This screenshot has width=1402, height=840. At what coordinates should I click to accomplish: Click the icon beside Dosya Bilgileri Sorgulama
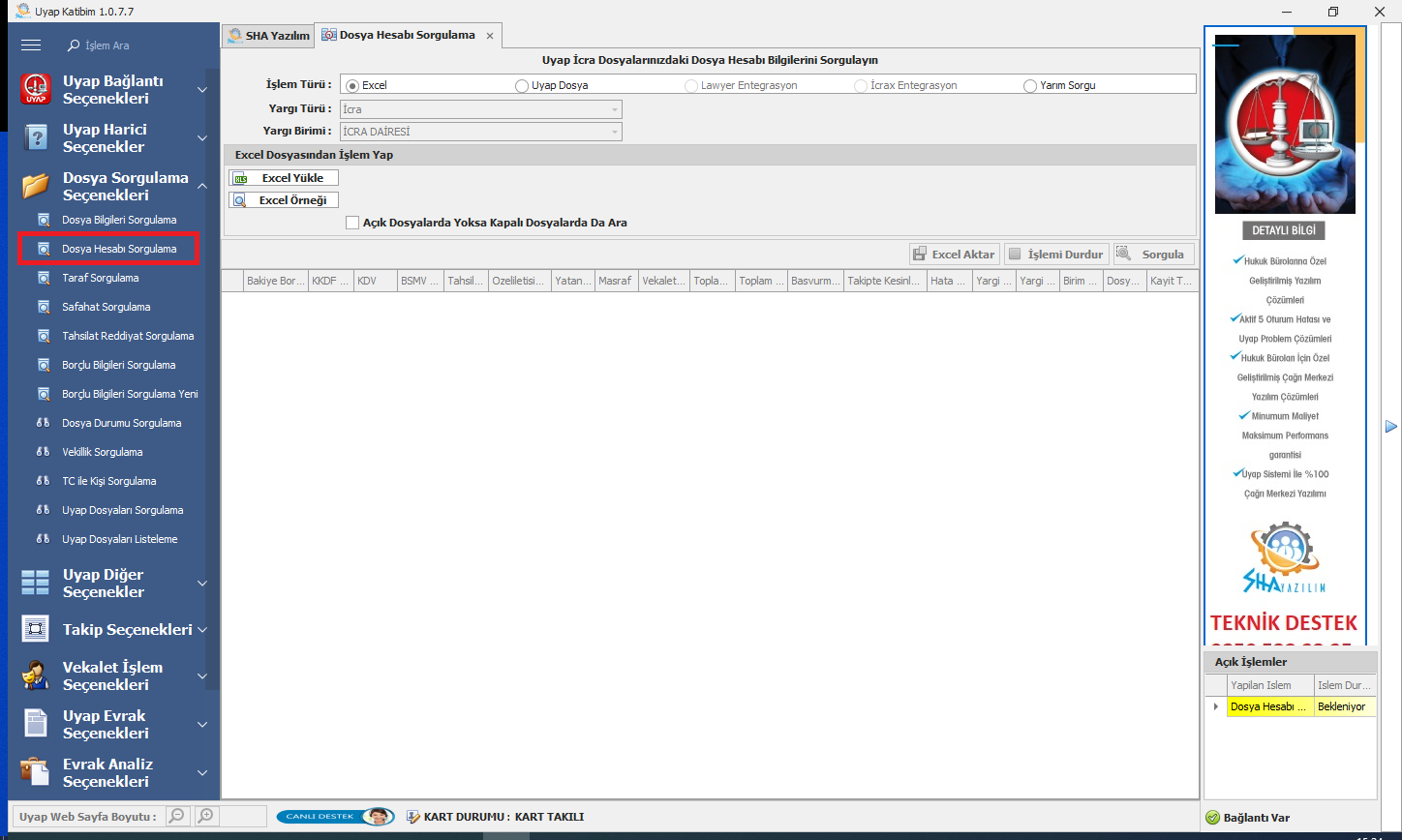point(44,220)
